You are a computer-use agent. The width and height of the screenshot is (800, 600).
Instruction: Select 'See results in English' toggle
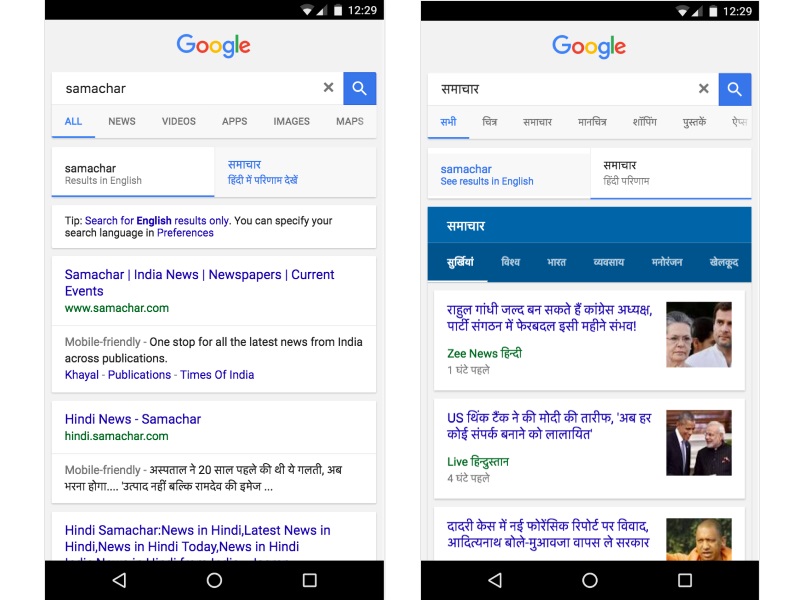(509, 174)
